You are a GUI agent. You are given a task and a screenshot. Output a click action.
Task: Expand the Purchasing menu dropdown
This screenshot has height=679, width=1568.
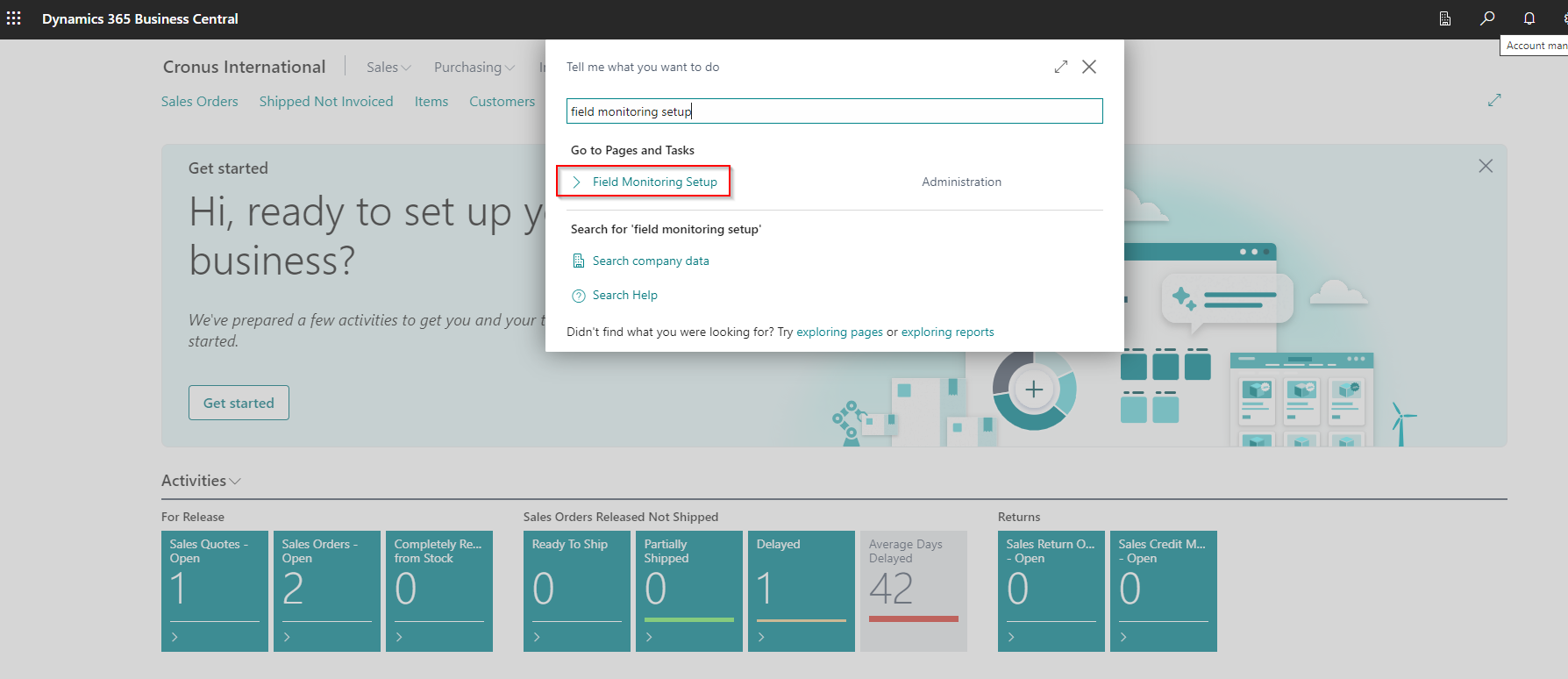[x=474, y=67]
